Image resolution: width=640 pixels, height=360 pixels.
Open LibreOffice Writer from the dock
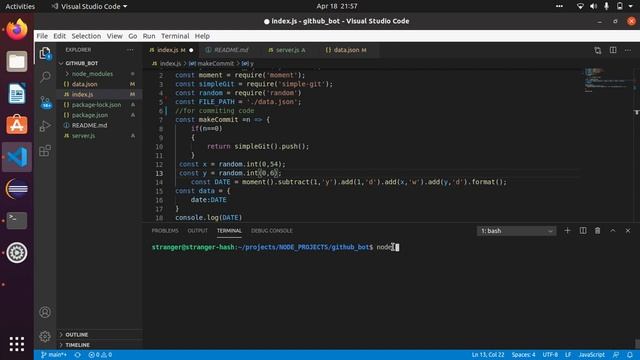click(x=17, y=93)
